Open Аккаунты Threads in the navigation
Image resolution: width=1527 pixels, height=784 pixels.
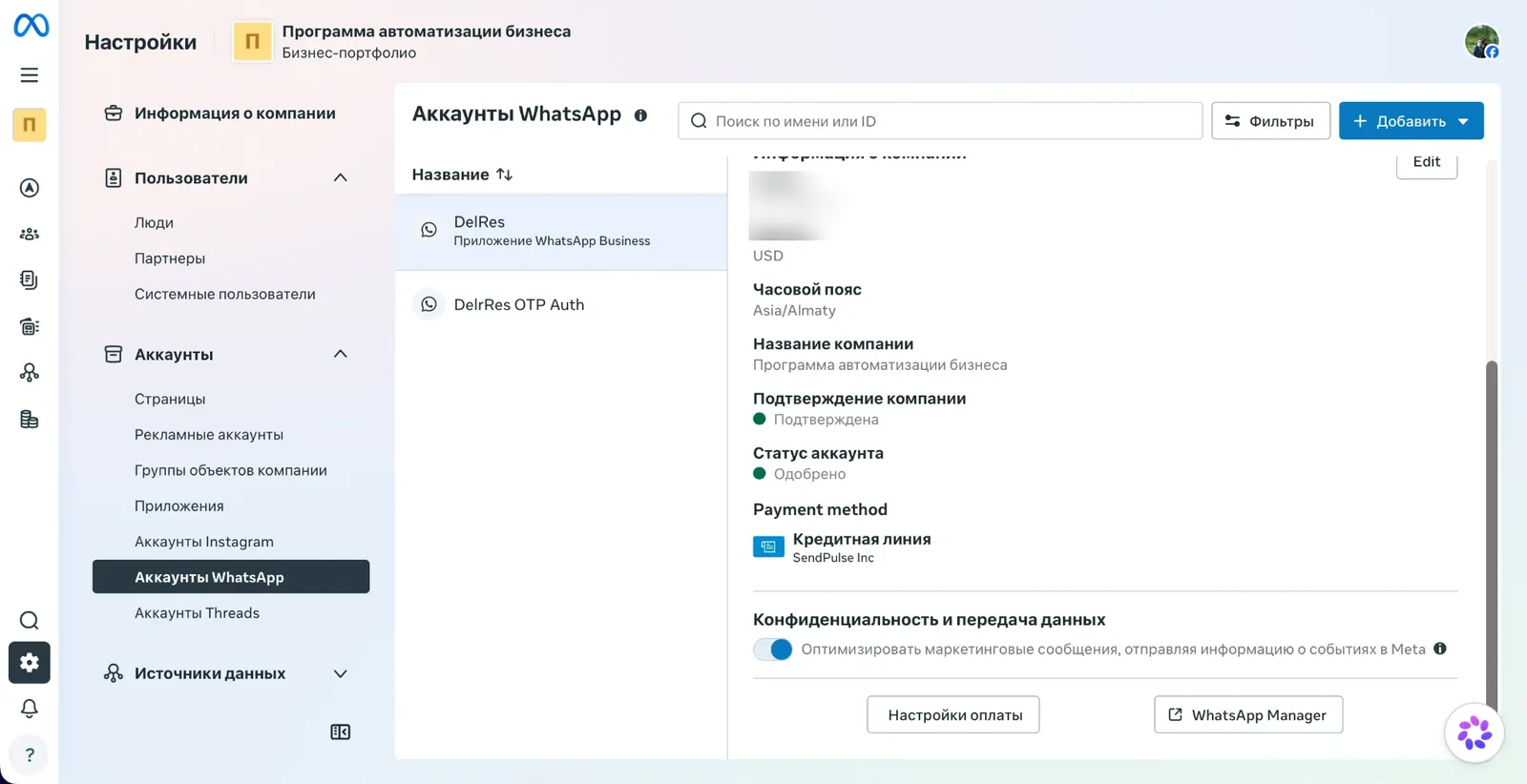[x=197, y=613]
